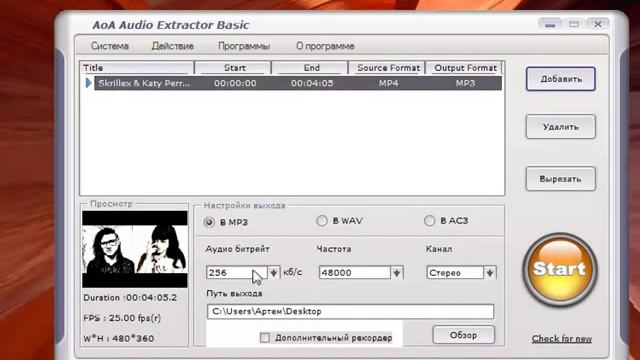Click the MP4 source format cell
640x360 pixels.
(x=388, y=83)
